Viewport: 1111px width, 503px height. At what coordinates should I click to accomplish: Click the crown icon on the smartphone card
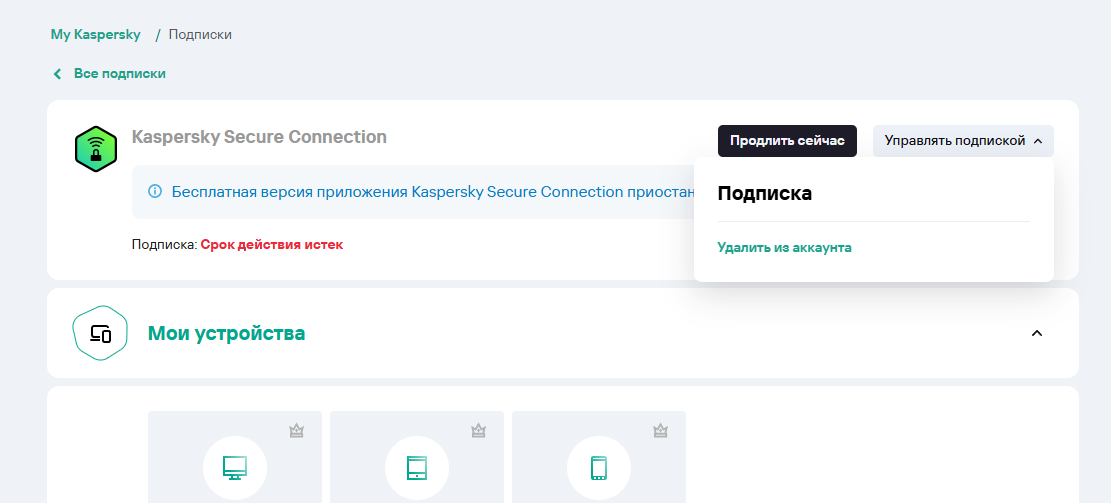coord(660,431)
